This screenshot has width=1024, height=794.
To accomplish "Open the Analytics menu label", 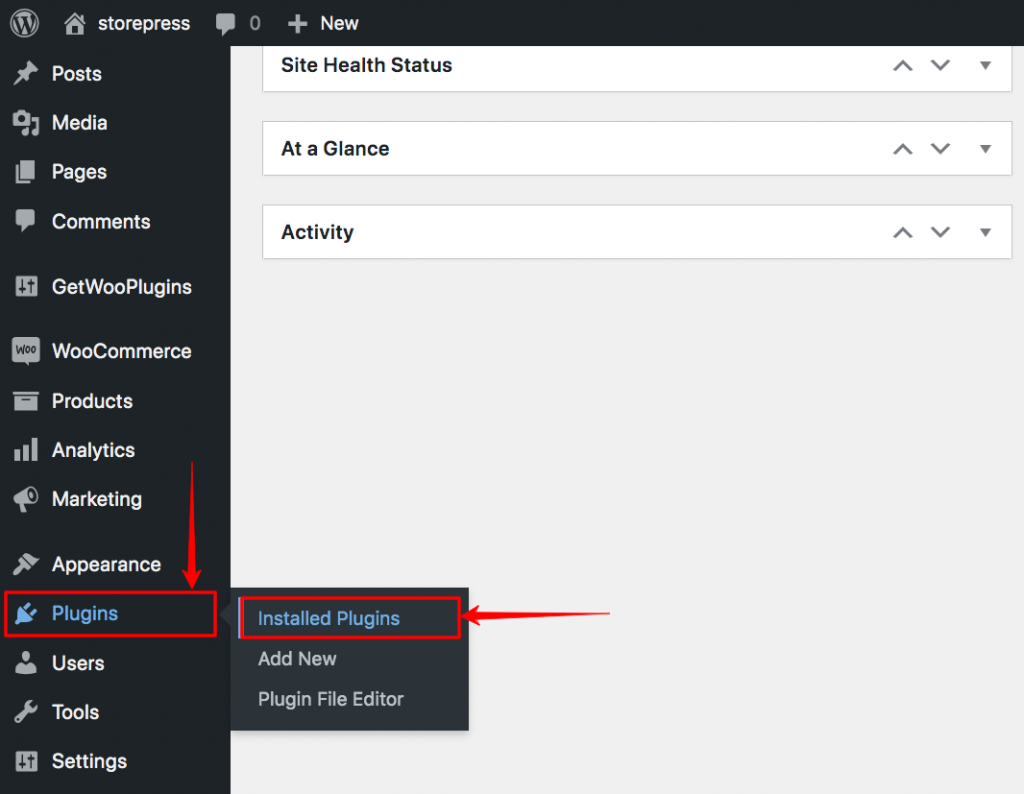I will (x=93, y=451).
